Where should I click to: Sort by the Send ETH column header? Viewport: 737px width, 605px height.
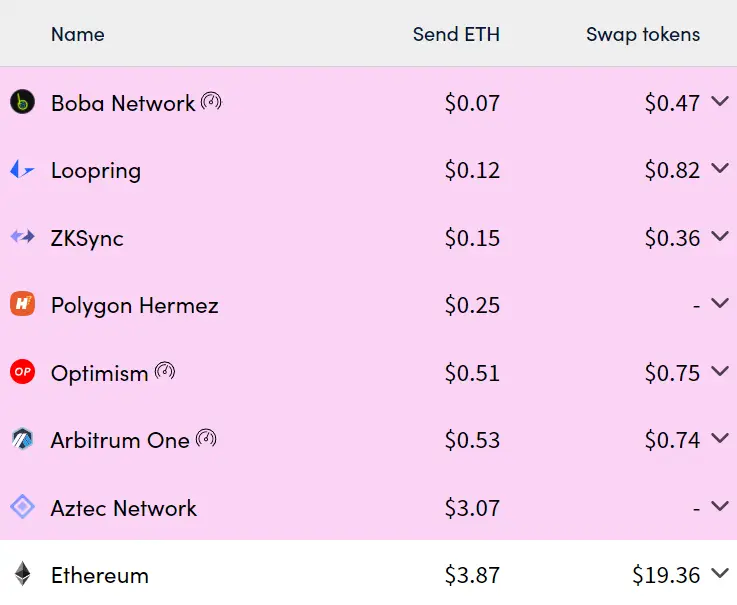(456, 34)
